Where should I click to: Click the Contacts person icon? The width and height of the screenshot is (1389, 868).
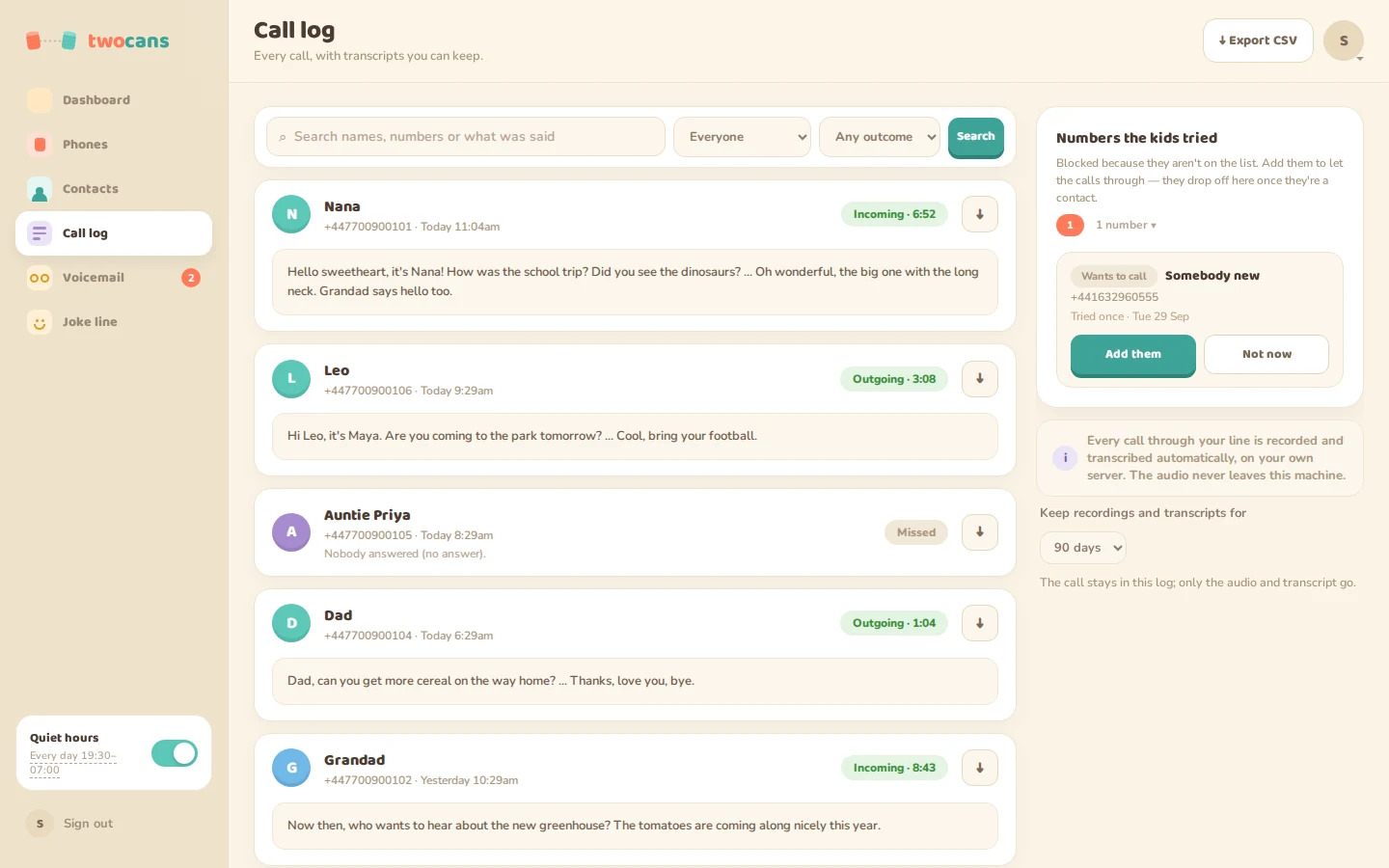click(x=40, y=189)
